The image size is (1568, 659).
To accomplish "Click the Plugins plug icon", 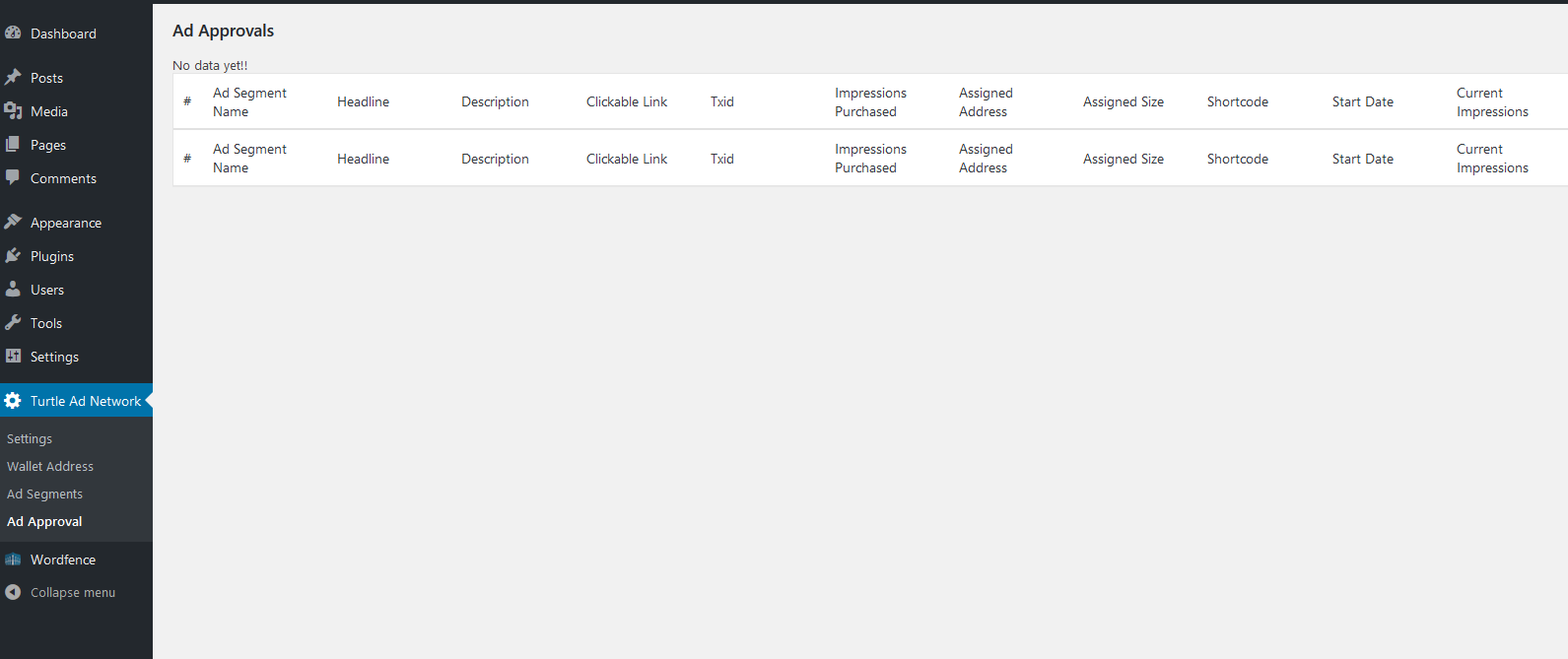I will [x=13, y=255].
